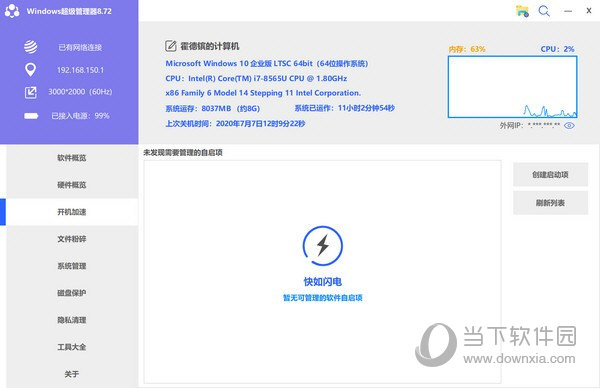600x388 pixels.
Task: Click the 3000*2000 (60Hz) resolution text
Action: point(80,92)
